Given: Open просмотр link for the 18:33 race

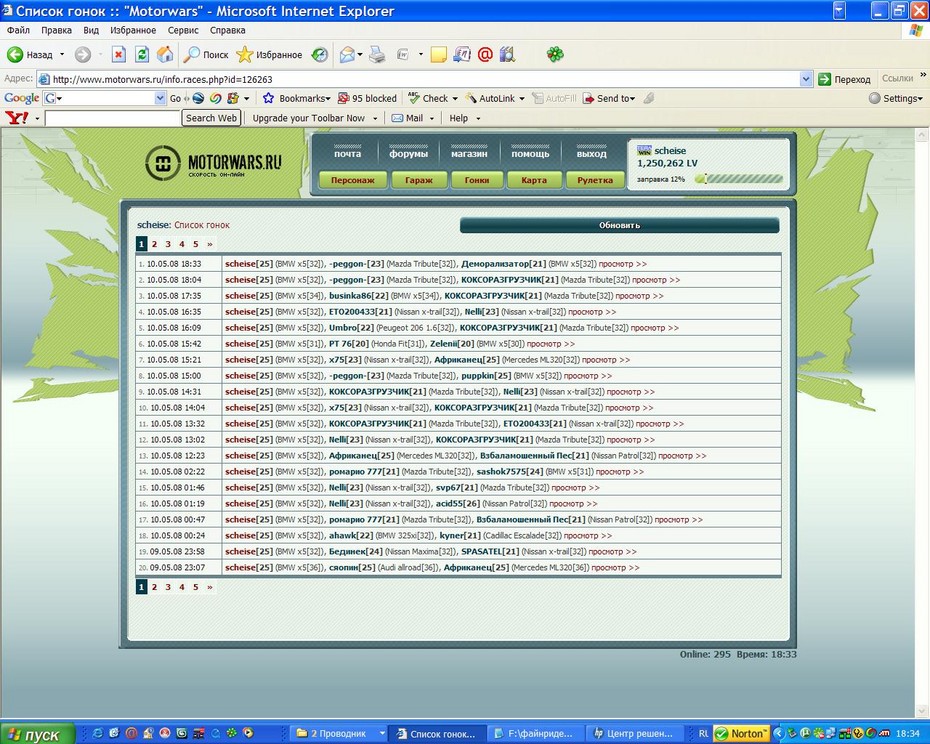Looking at the screenshot, I should point(622,264).
